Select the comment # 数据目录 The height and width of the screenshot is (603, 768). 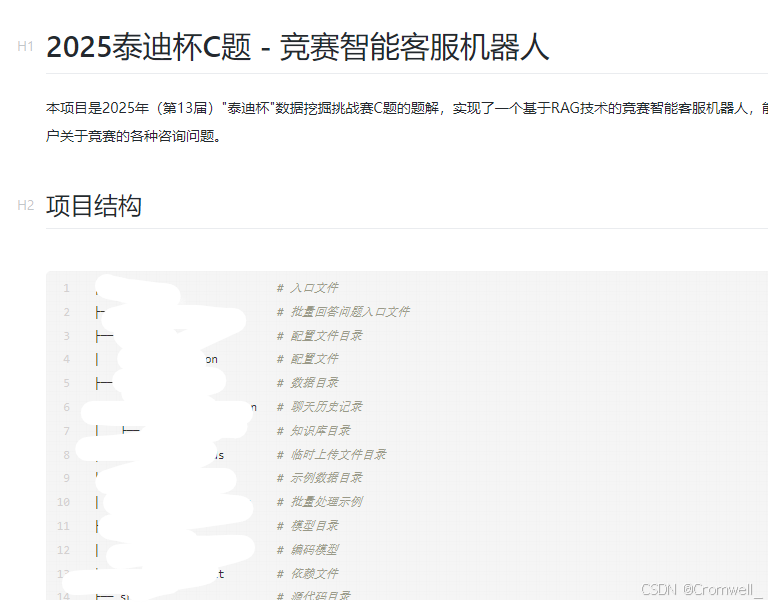308,383
